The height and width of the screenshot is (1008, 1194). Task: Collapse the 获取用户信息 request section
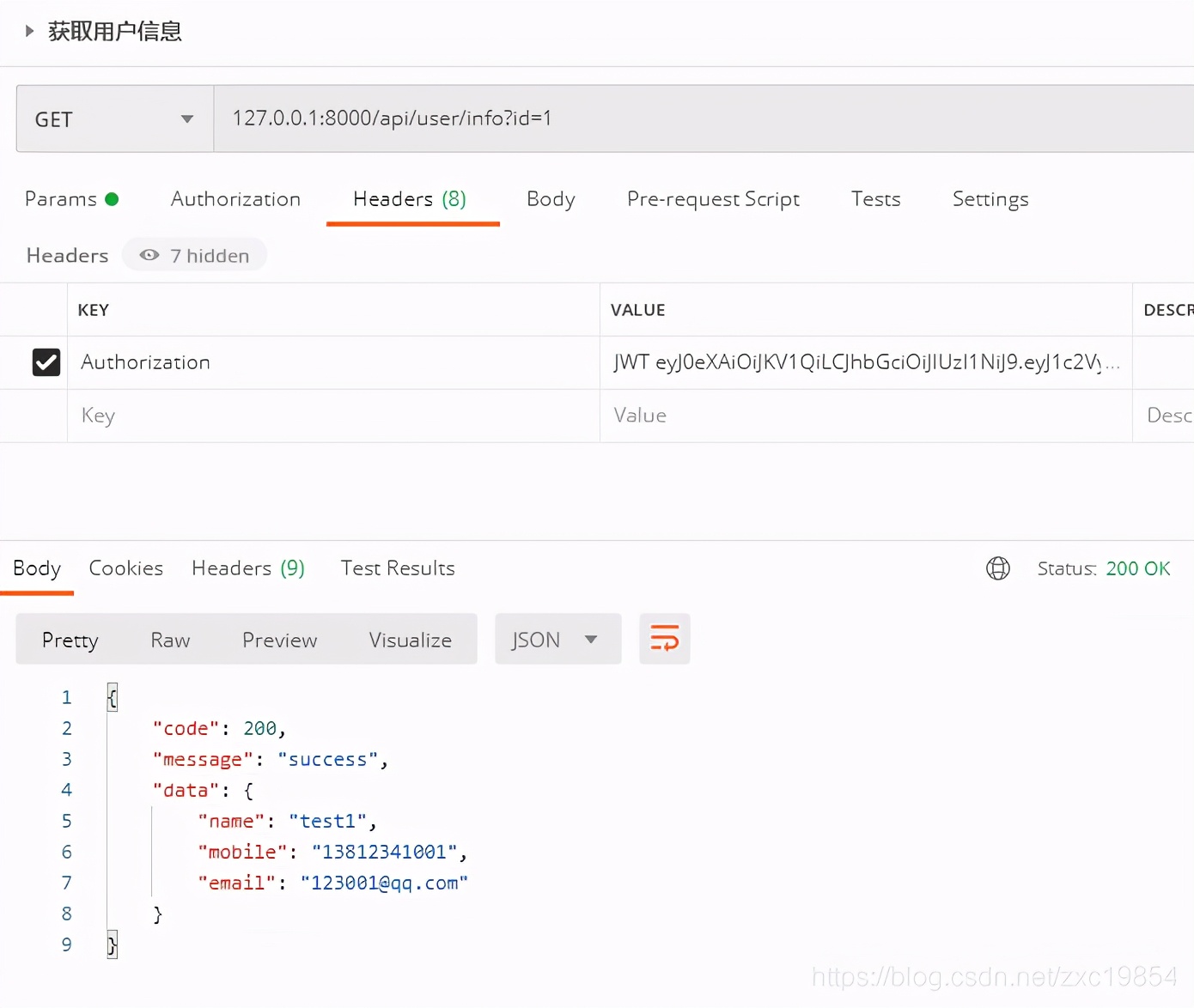28,31
